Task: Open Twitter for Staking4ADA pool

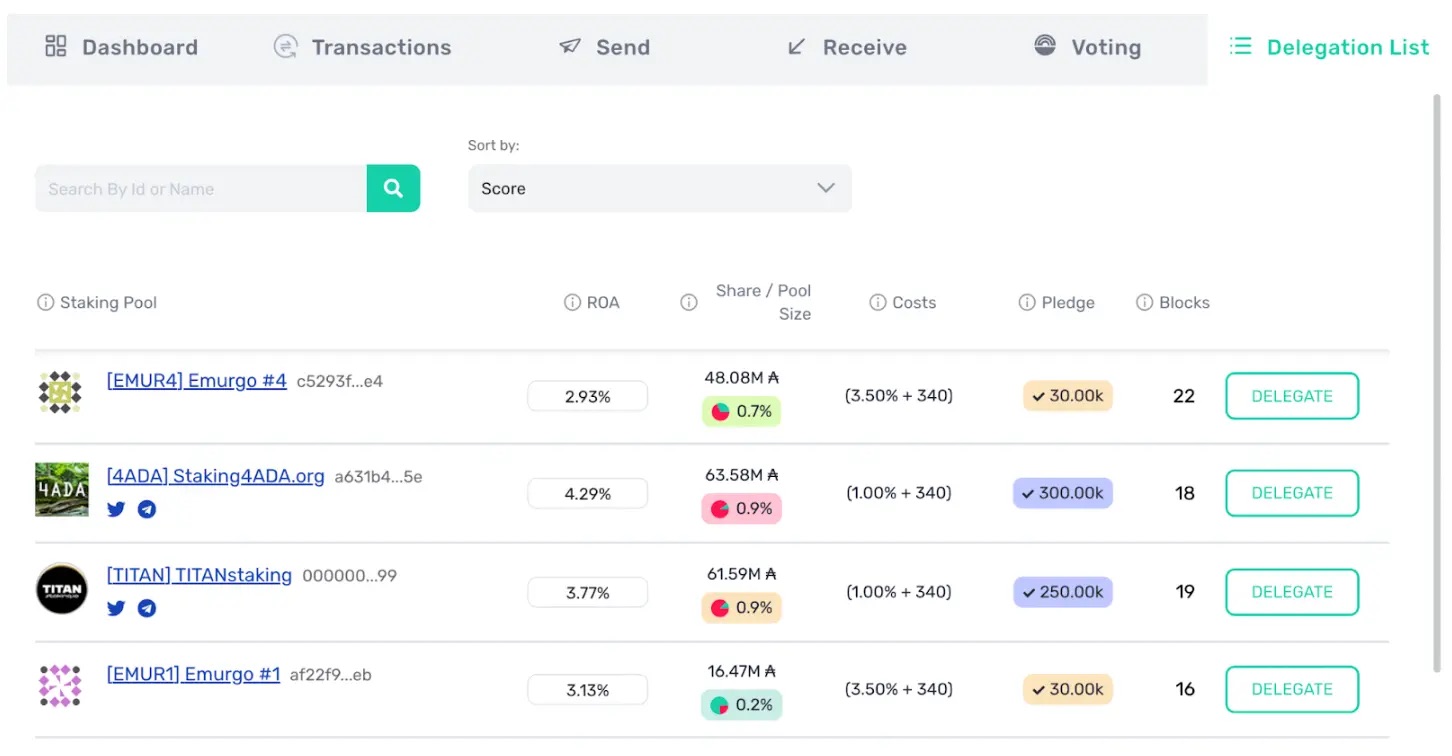Action: pos(116,509)
